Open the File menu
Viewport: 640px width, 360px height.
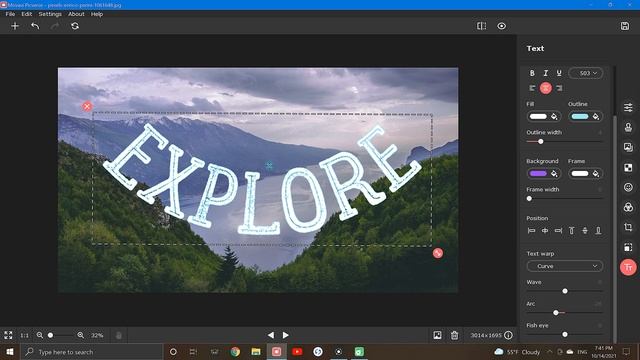point(10,14)
